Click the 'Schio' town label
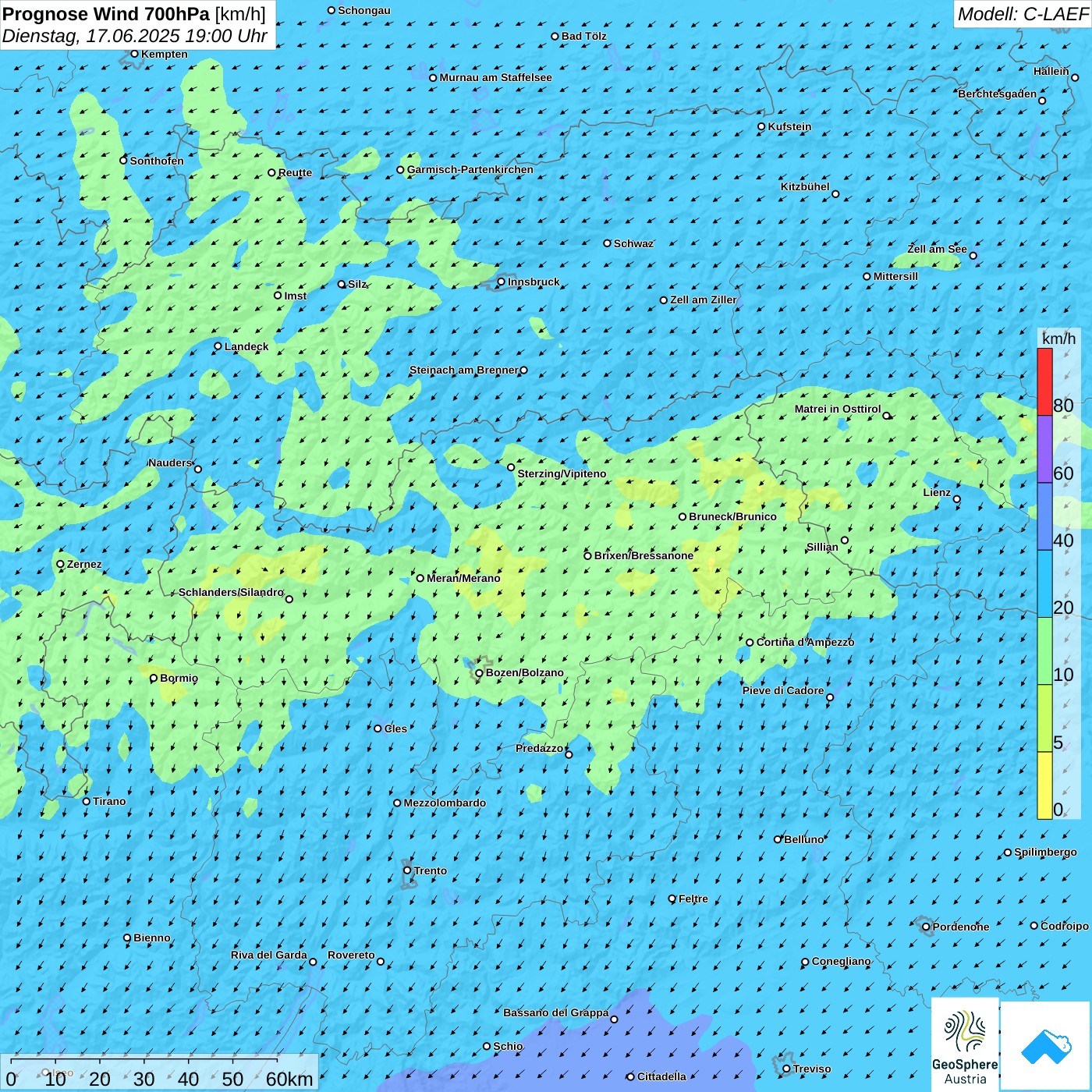 coord(508,1046)
